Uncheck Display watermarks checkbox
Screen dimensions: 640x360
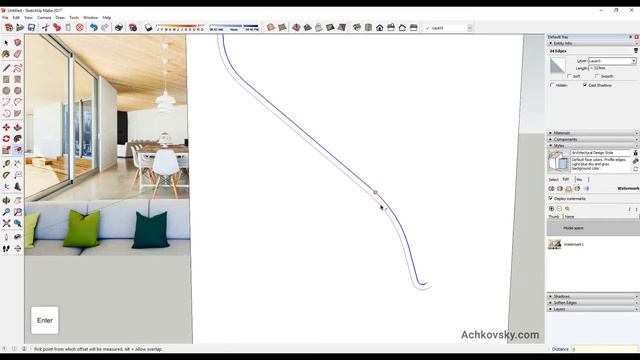click(551, 198)
